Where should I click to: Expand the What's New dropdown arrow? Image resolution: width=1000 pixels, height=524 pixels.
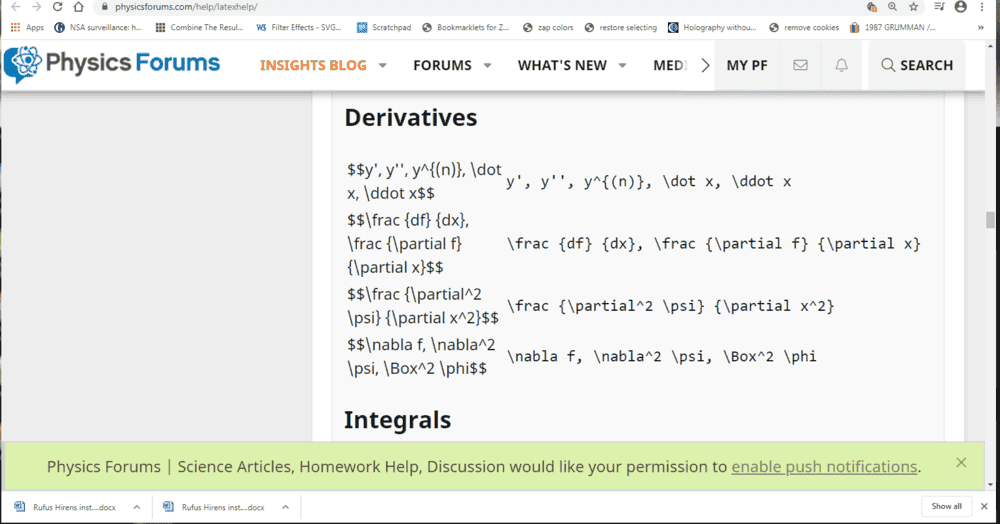coord(623,66)
